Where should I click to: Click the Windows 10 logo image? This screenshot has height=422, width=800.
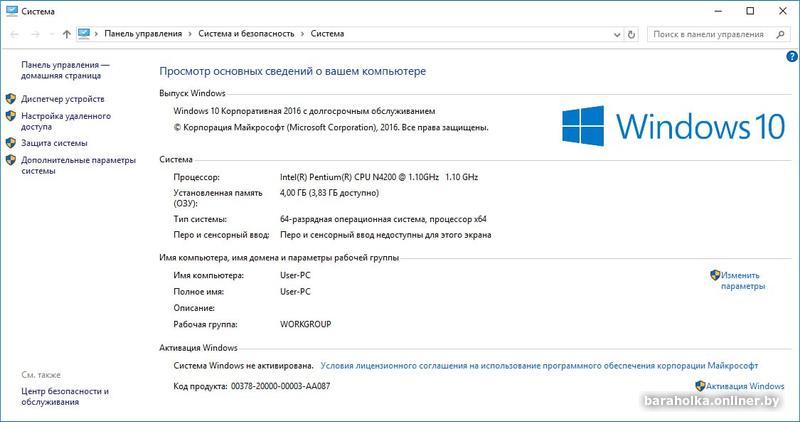click(x=673, y=126)
